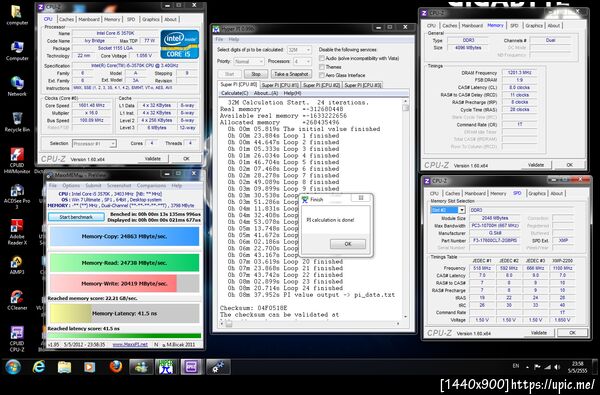The height and width of the screenshot is (395, 600).
Task: Open the Recycle Bin desktop icon
Action: [17, 122]
